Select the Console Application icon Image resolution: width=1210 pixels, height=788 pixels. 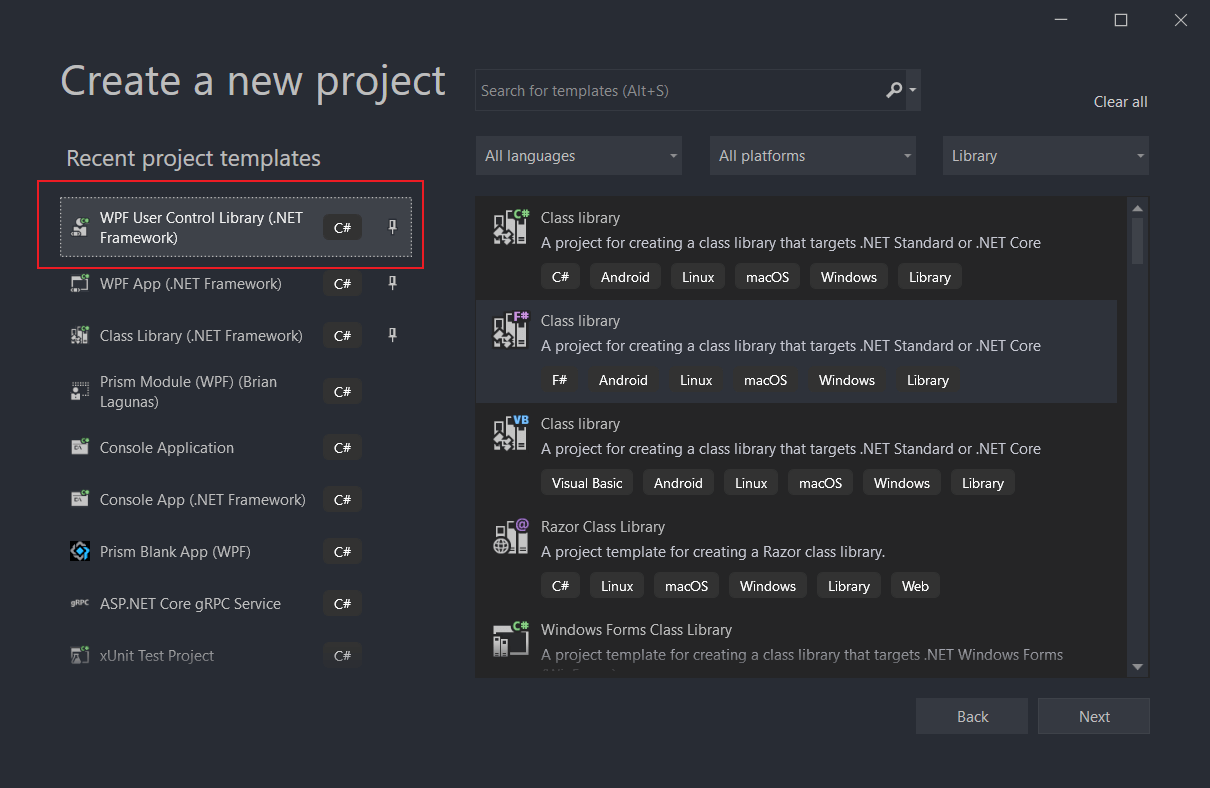[80, 448]
